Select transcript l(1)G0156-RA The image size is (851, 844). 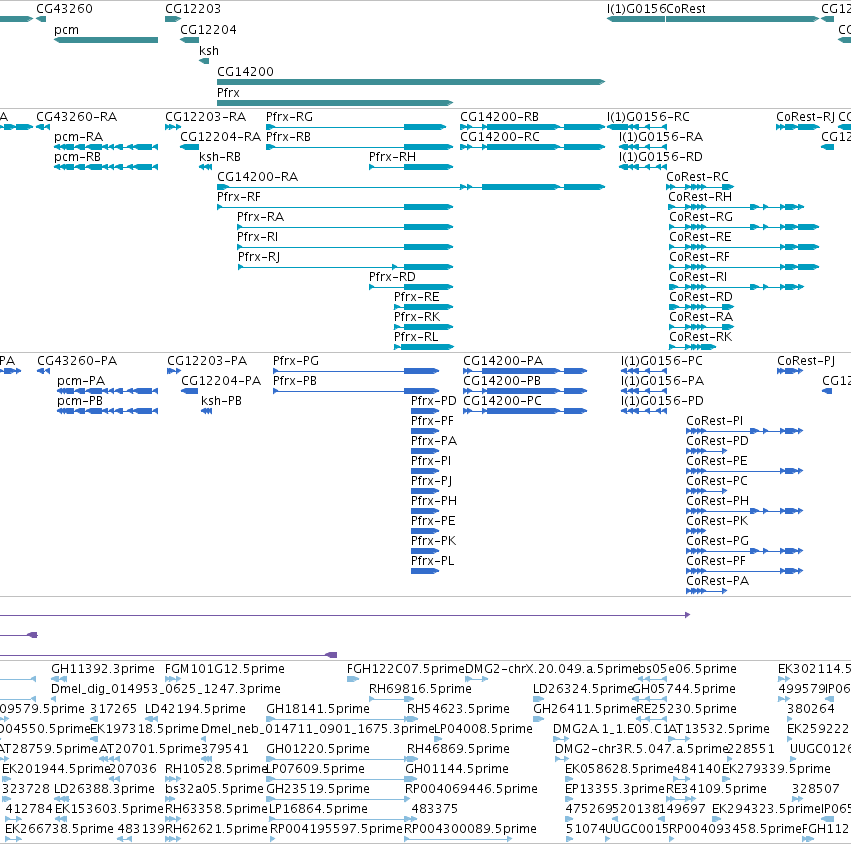point(661,137)
